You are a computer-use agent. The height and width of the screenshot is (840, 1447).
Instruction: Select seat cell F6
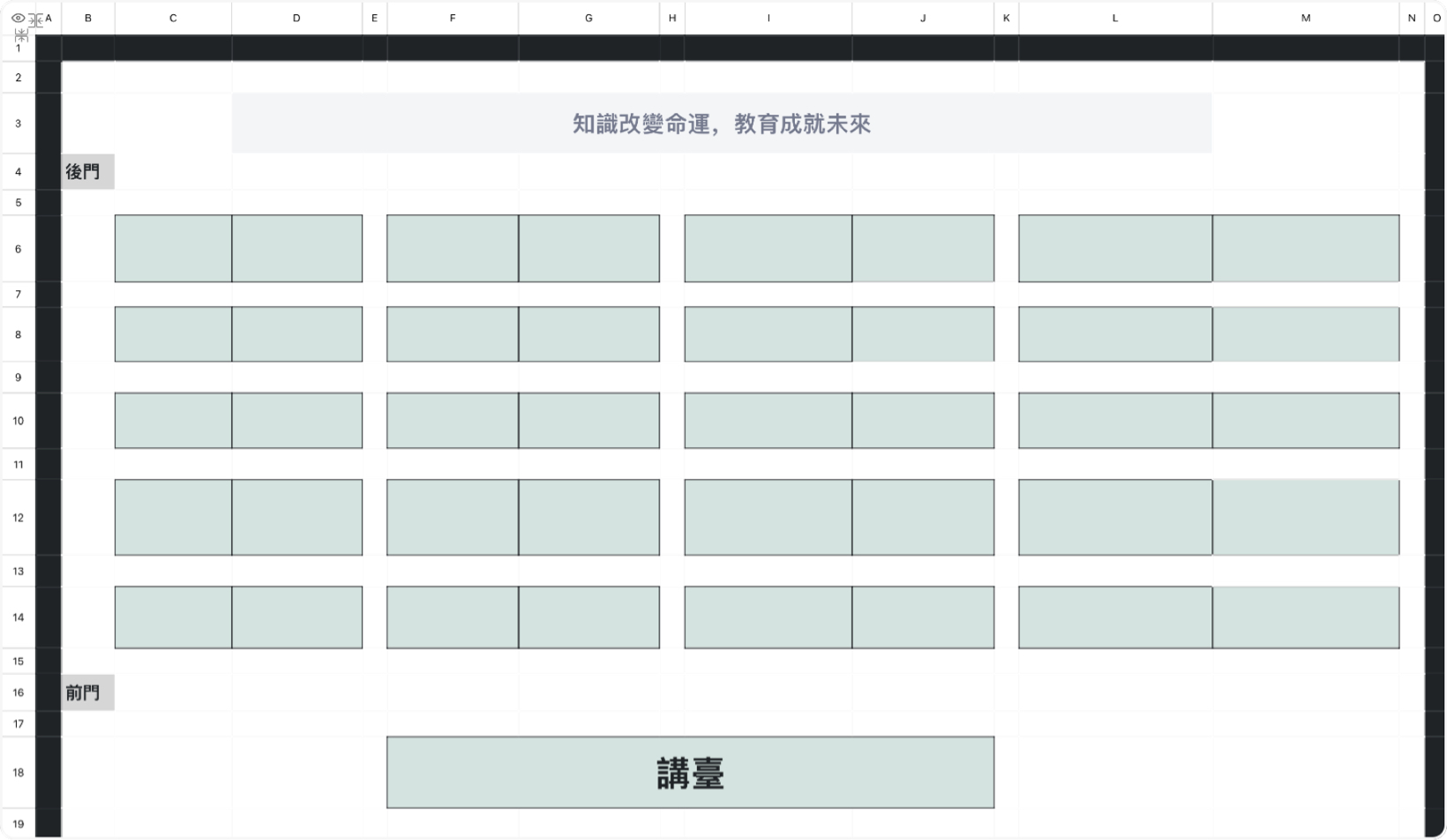coord(453,249)
